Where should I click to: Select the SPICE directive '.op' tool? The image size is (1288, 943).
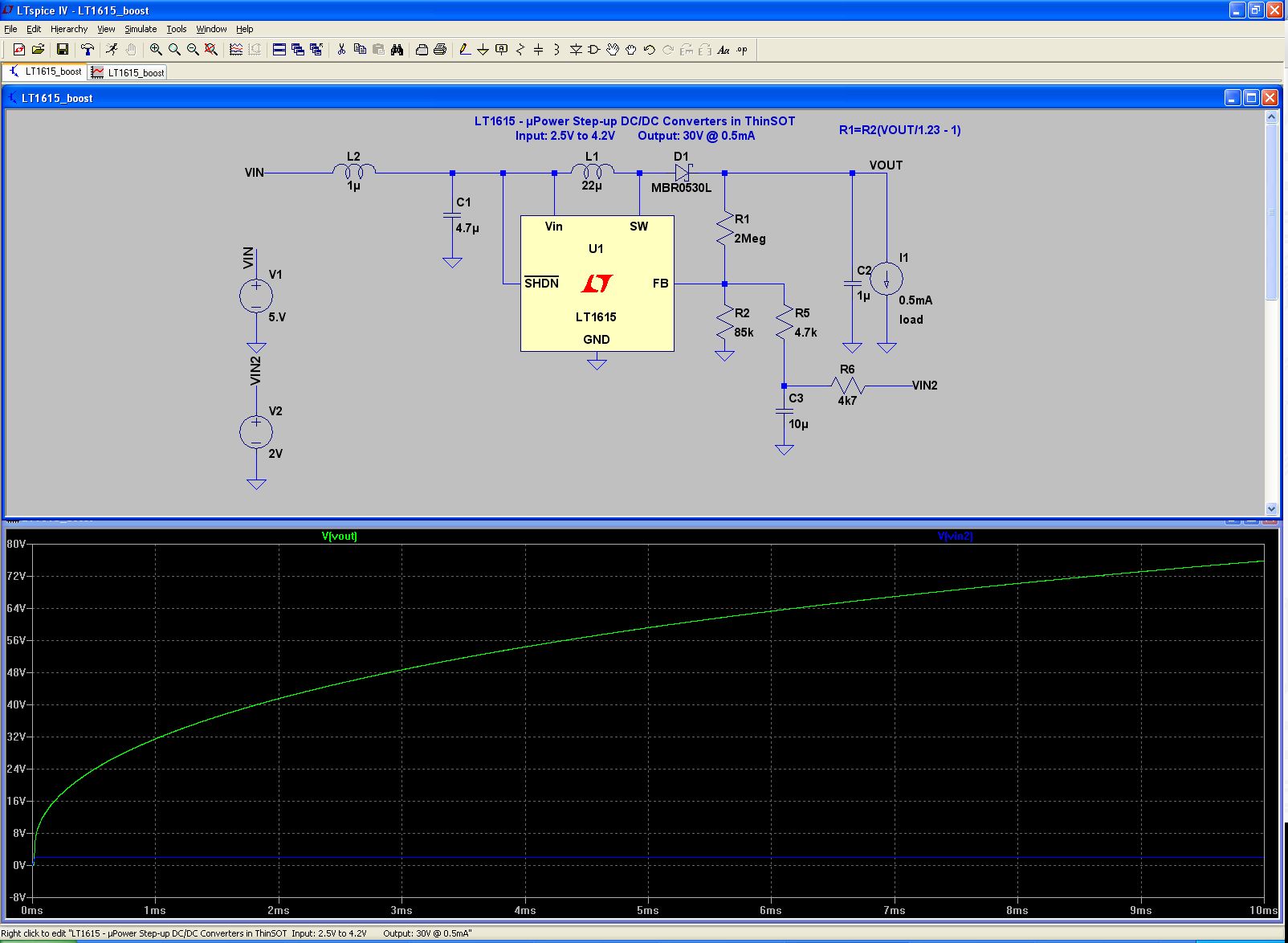tap(742, 50)
